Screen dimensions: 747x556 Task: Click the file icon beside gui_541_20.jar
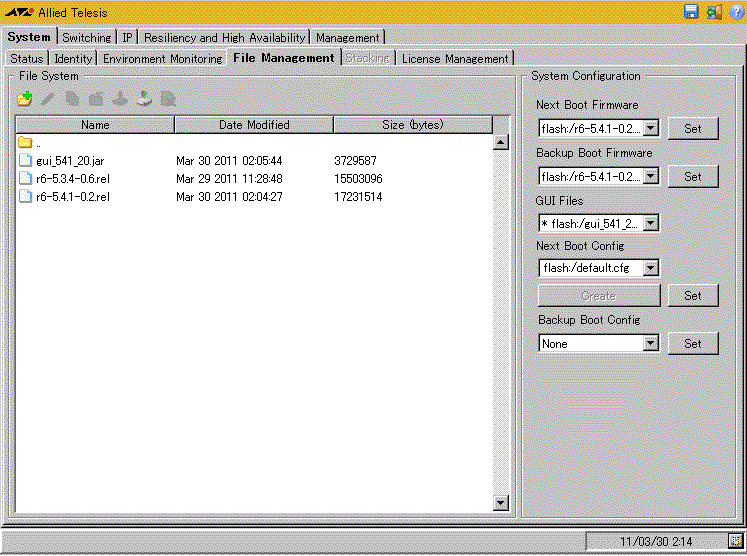tap(25, 160)
